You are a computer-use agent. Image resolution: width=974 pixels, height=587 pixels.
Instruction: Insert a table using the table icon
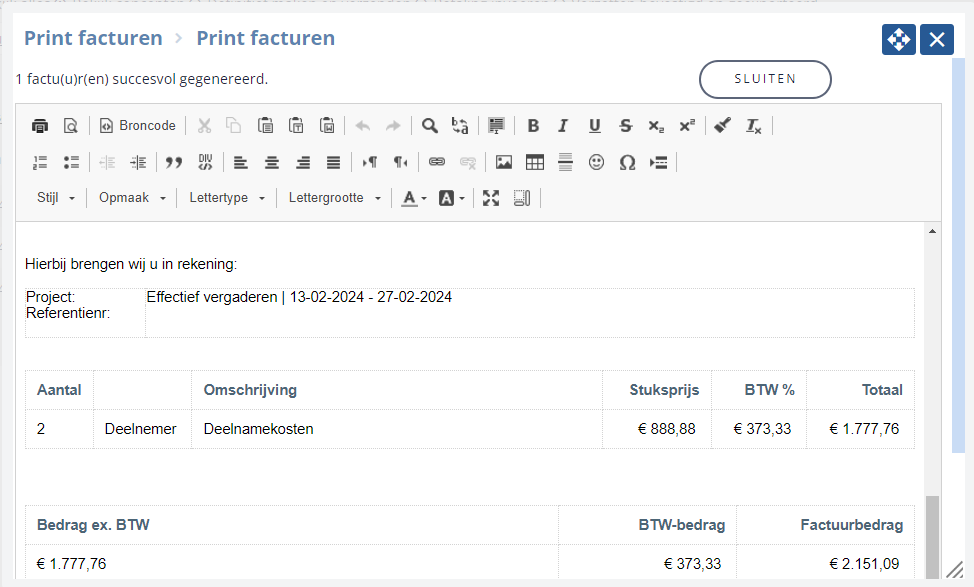click(534, 163)
